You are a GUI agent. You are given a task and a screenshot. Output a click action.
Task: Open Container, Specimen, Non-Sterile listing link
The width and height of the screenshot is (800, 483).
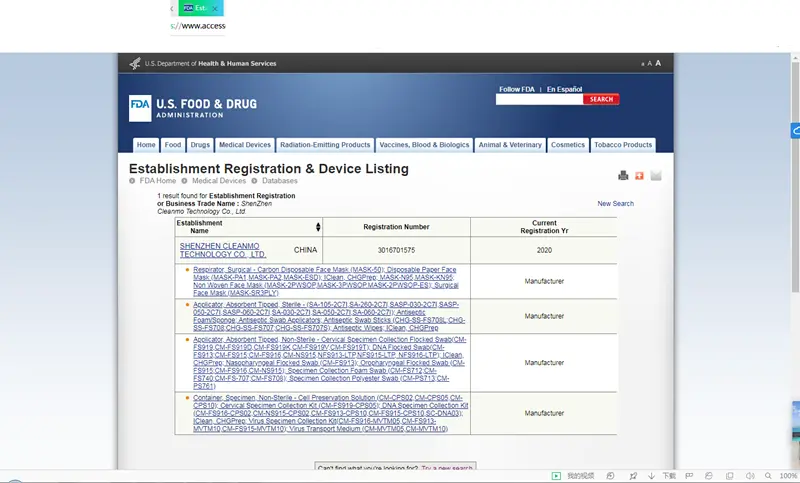coord(331,413)
